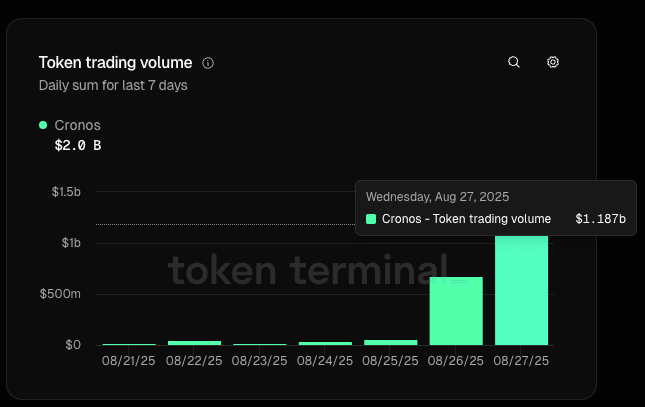This screenshot has width=645, height=407.
Task: Click the 08/27/25 x-axis date label
Action: tap(521, 360)
